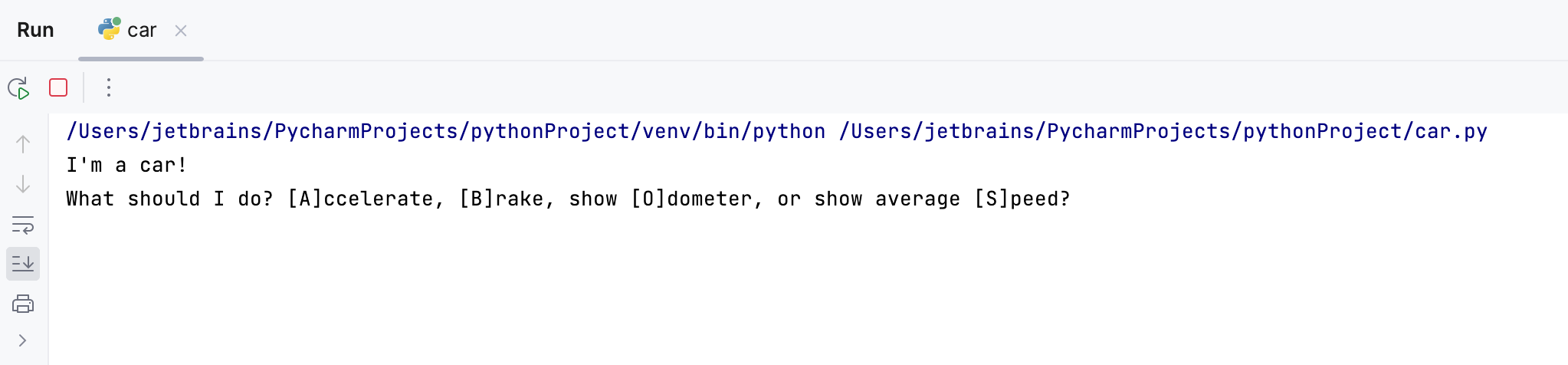The width and height of the screenshot is (1568, 365).
Task: Stop the running car process
Action: coord(58,88)
